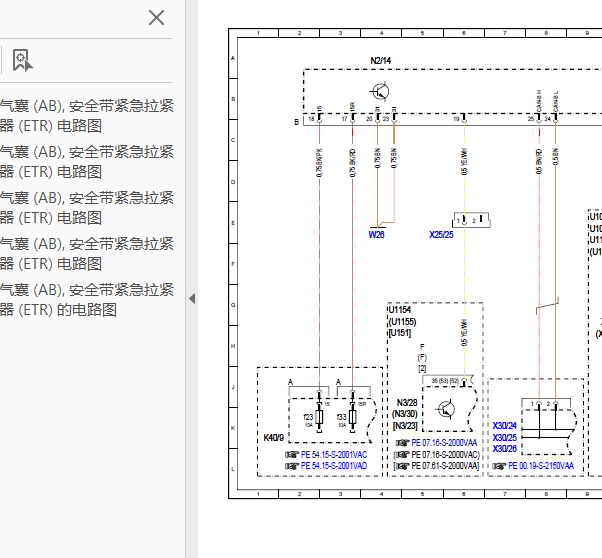
Task: Click the CAN B H pin label
Action: click(539, 101)
